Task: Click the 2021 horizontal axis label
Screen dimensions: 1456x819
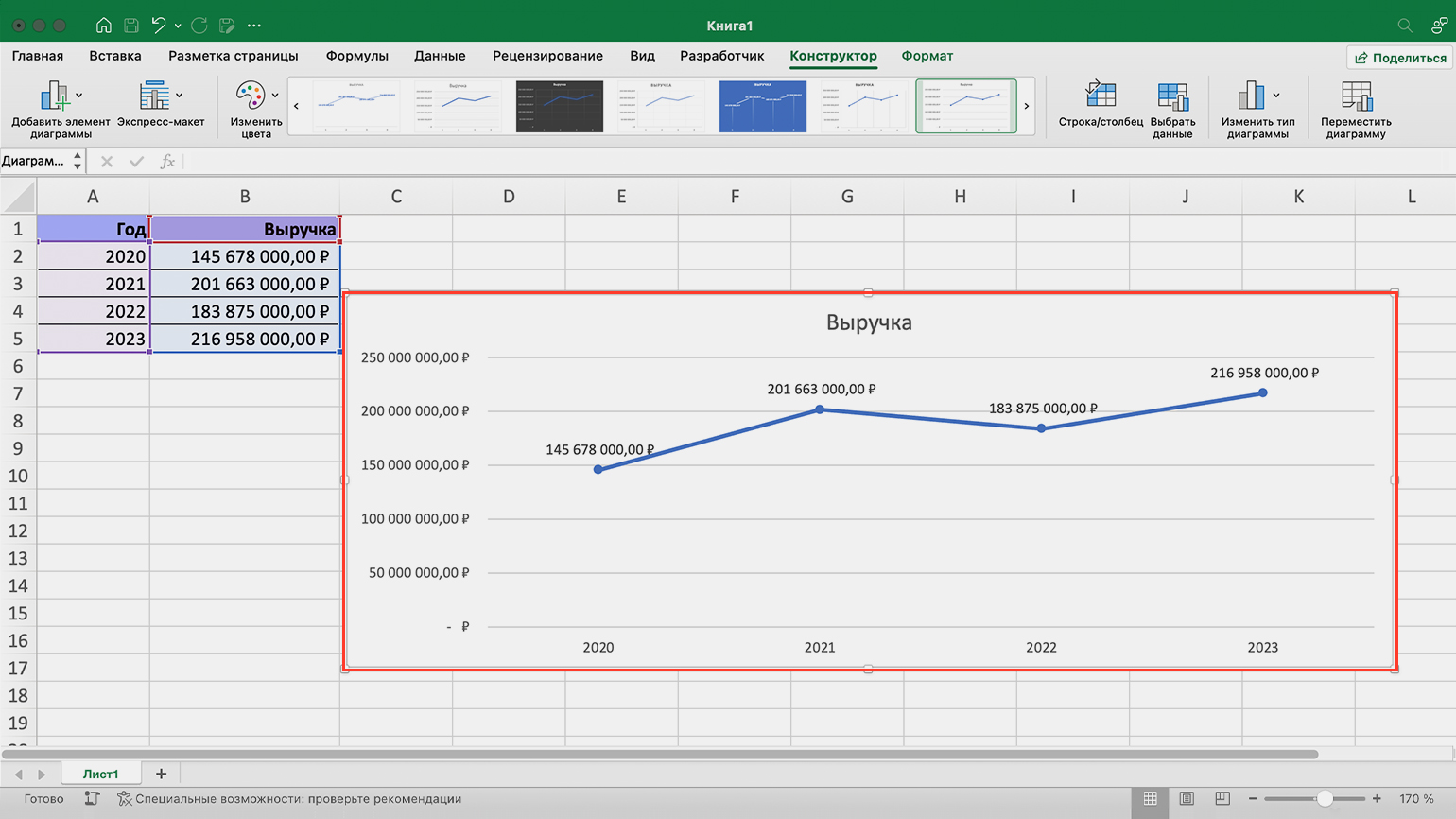Action: [x=820, y=647]
